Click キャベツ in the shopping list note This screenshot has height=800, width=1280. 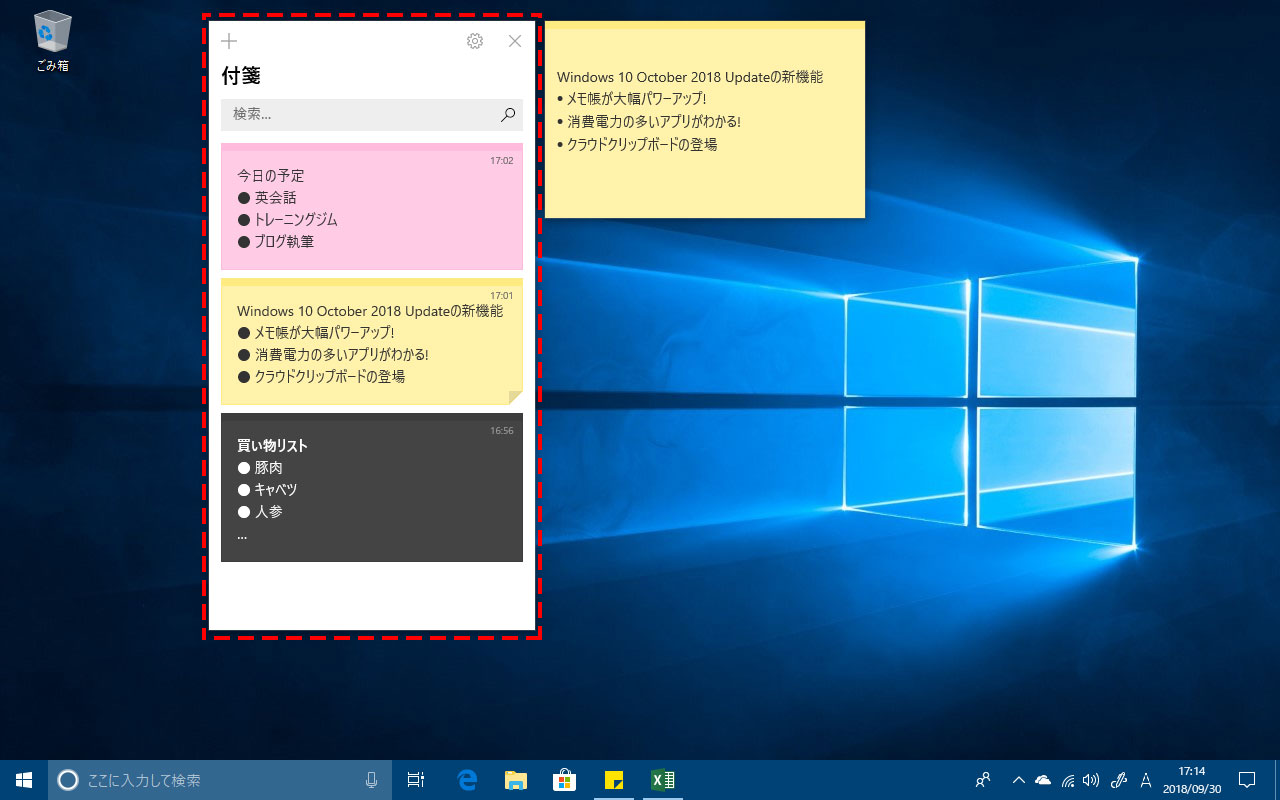276,490
